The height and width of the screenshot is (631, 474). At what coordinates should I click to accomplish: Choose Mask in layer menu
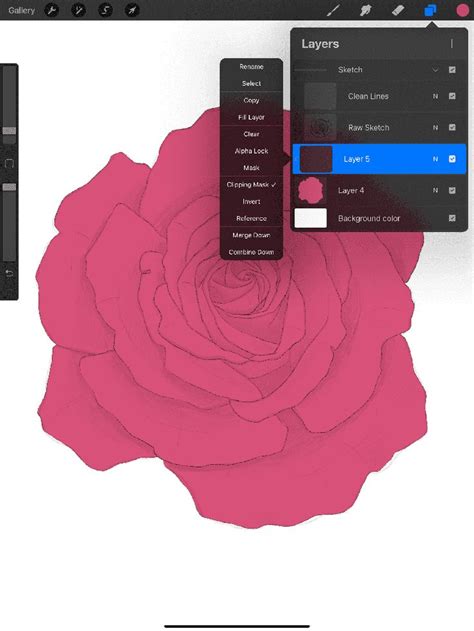[251, 168]
